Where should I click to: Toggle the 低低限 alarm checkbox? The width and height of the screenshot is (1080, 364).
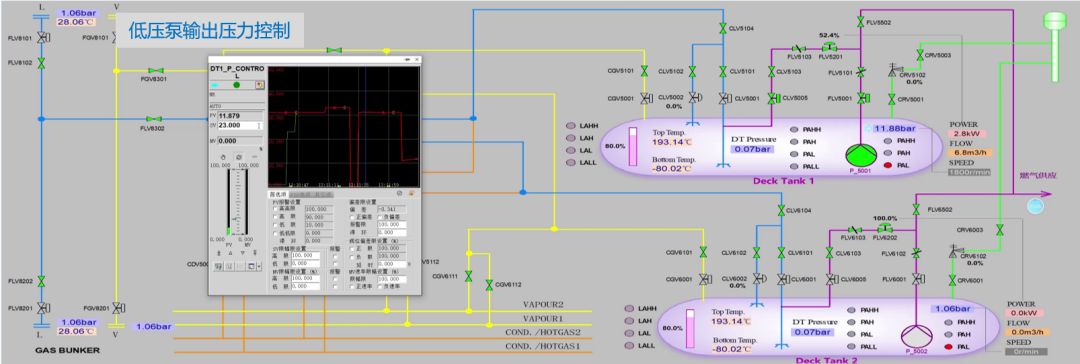pos(275,232)
